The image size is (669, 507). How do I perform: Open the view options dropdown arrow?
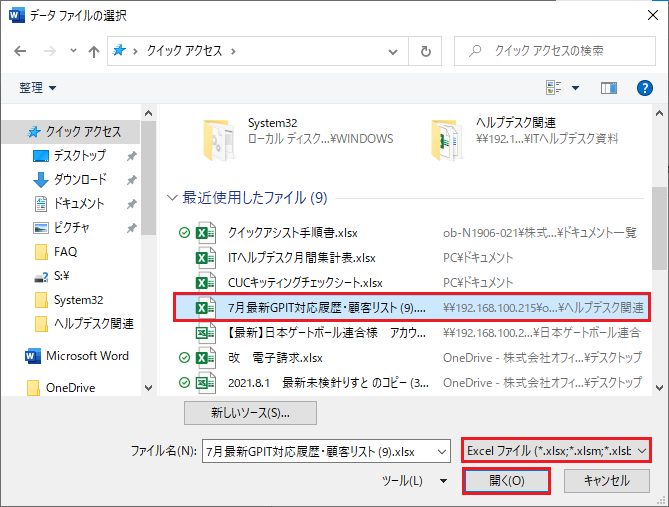pyautogui.click(x=575, y=89)
